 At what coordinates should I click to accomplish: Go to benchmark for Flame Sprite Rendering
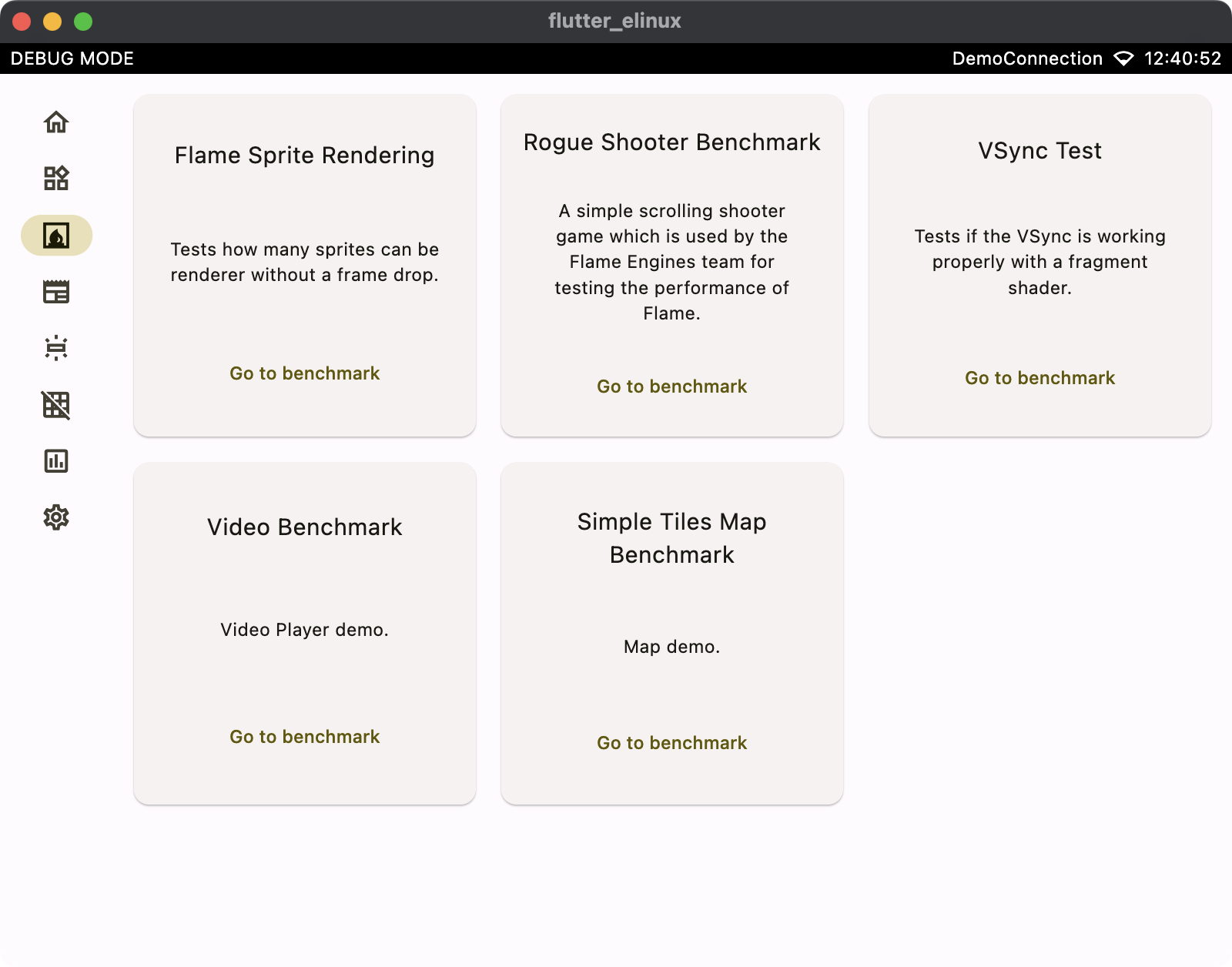pos(305,373)
